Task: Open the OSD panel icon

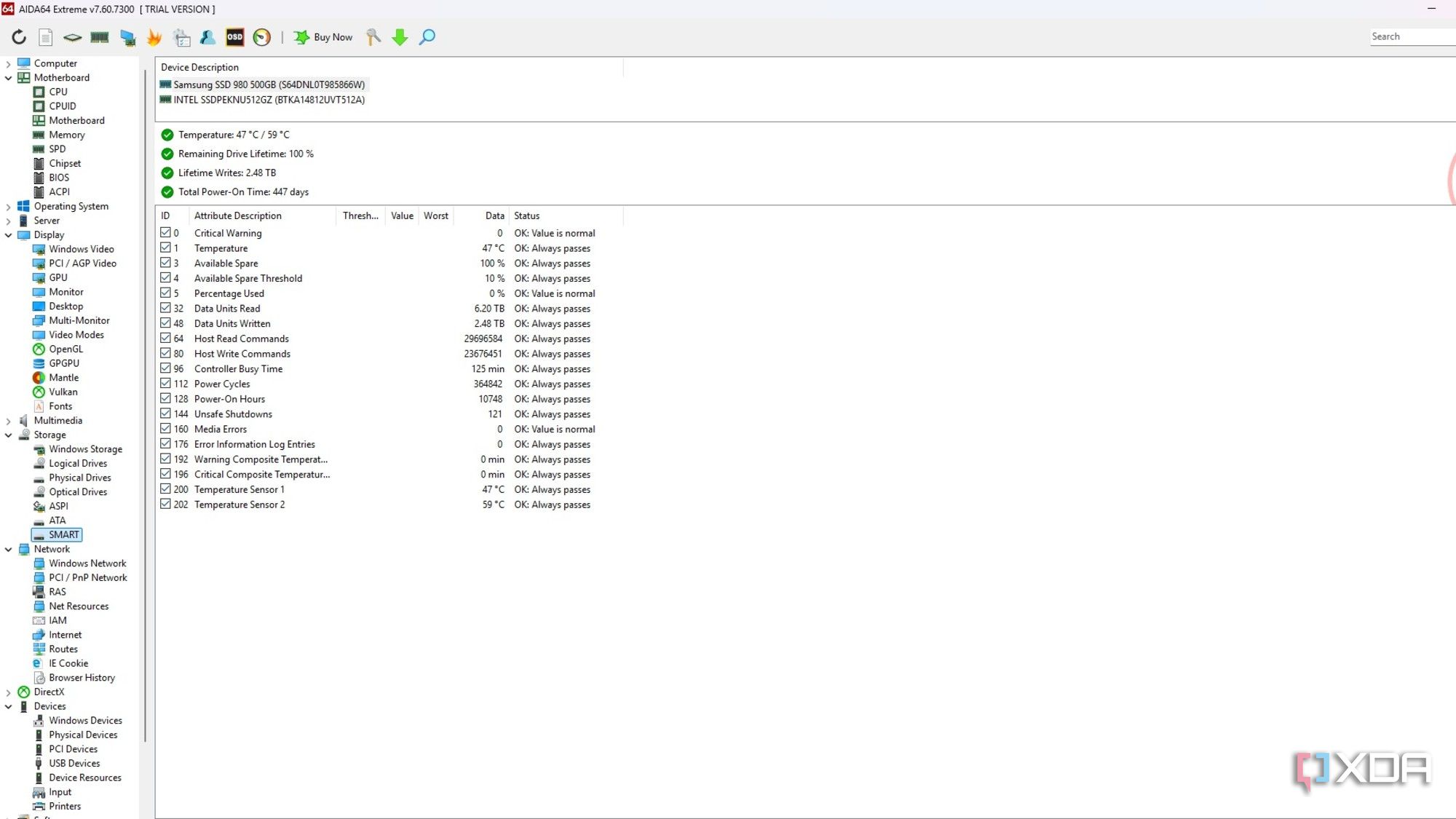Action: (234, 37)
